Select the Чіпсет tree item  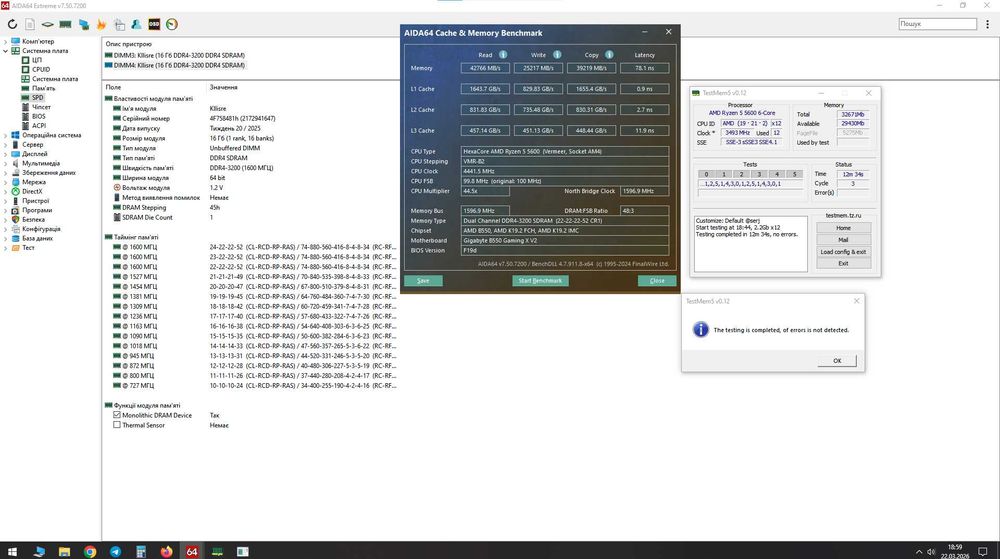[41, 107]
